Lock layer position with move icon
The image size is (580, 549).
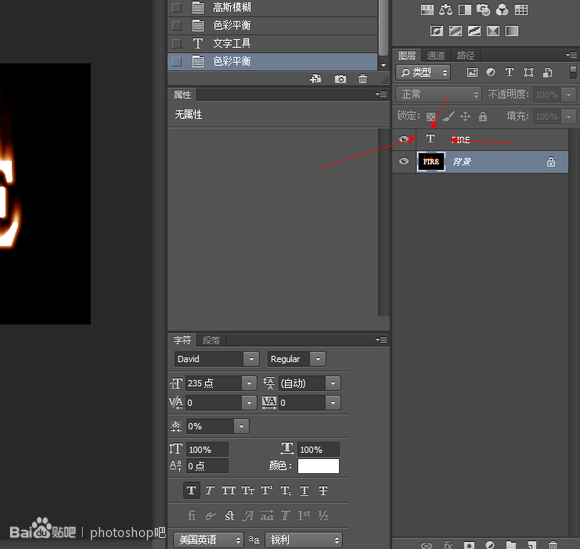pyautogui.click(x=465, y=117)
